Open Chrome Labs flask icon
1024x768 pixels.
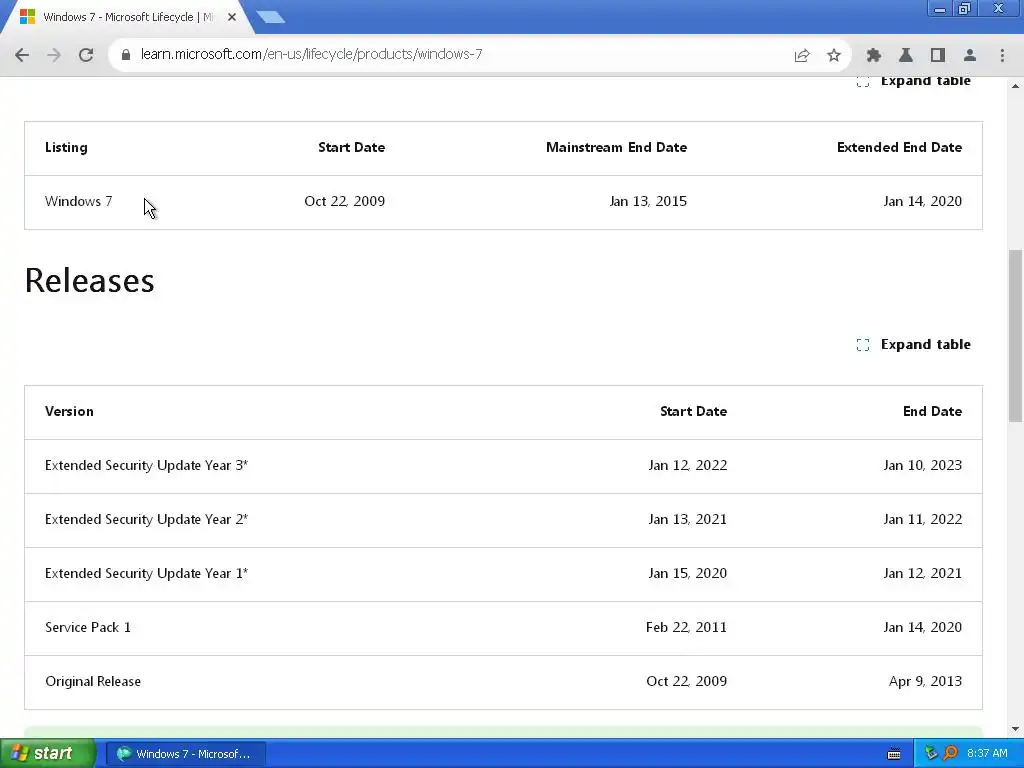tap(906, 55)
